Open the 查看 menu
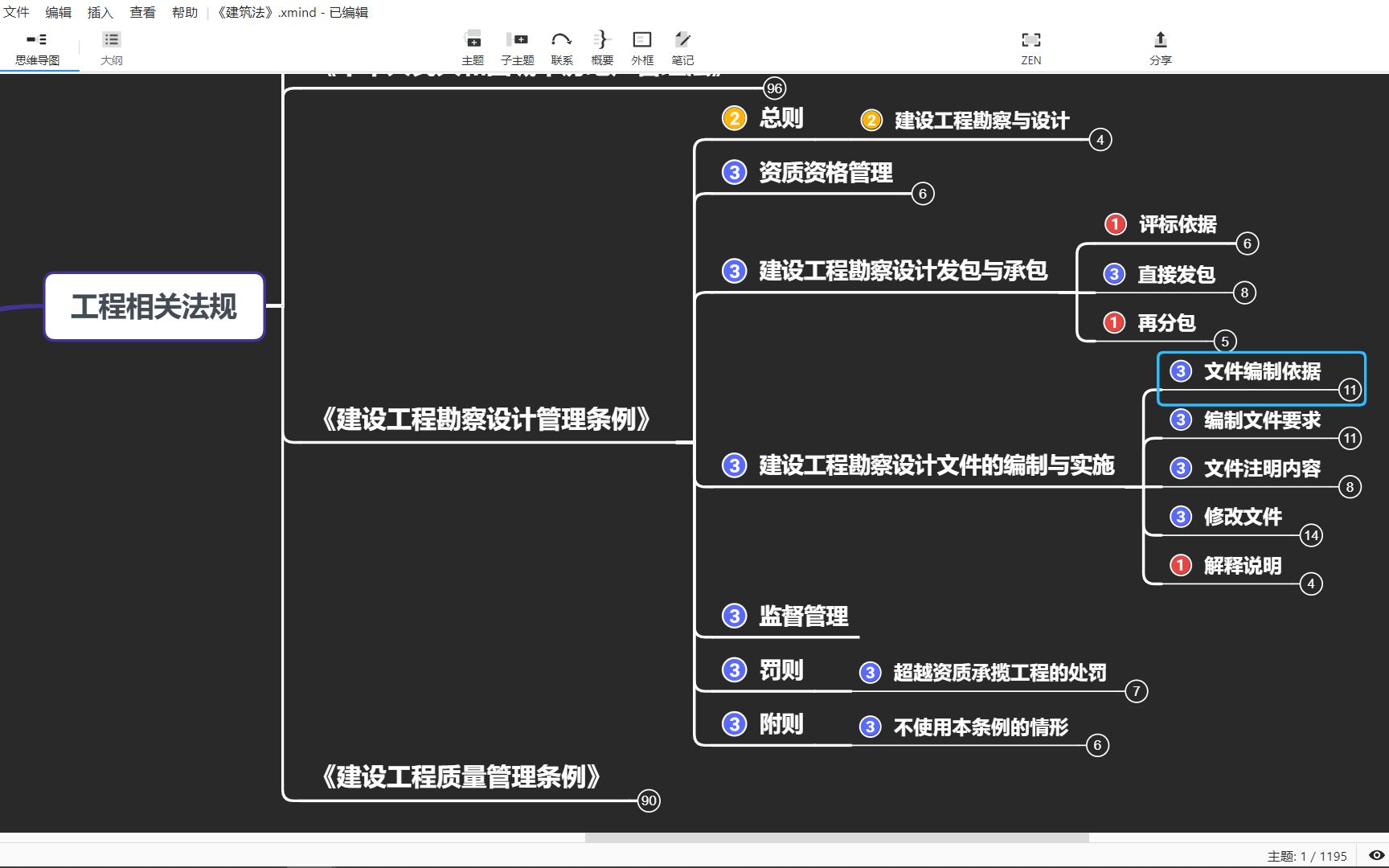The width and height of the screenshot is (1389, 868). [142, 12]
